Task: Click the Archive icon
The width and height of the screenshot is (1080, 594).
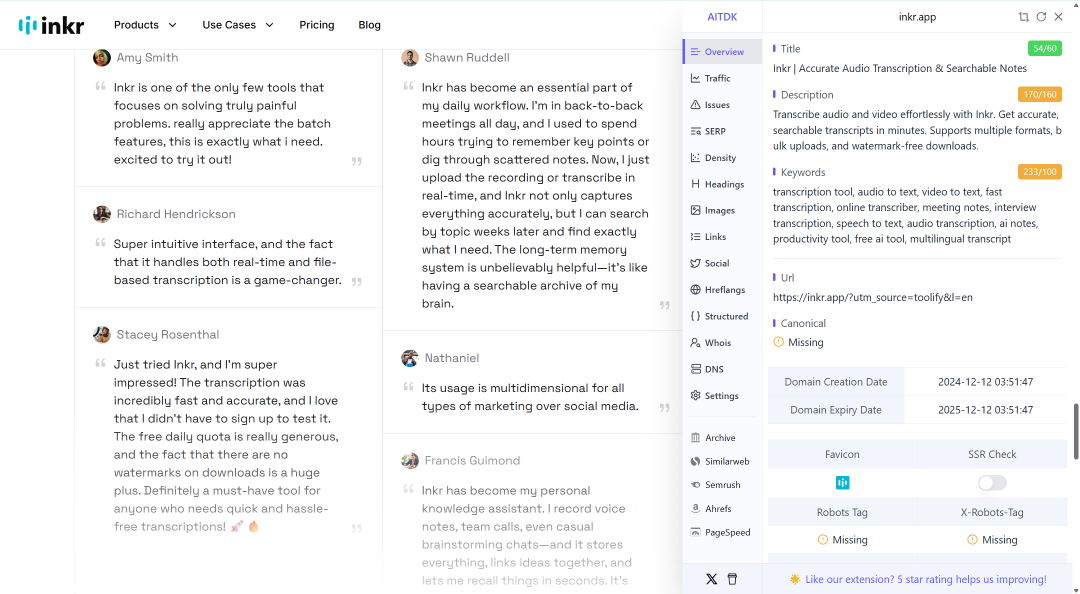Action: [696, 438]
